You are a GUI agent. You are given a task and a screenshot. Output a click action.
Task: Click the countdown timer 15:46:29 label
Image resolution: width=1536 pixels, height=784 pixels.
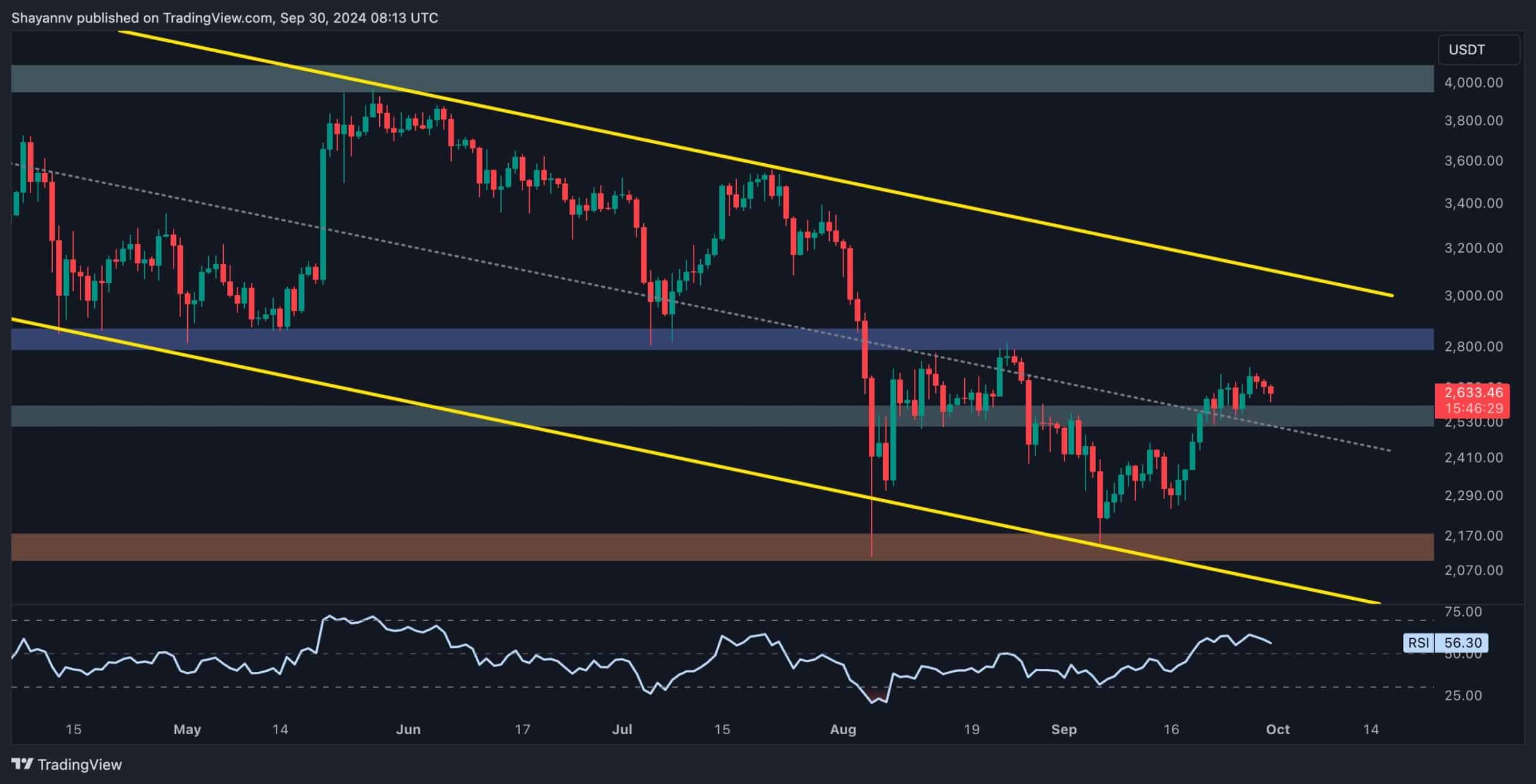(x=1474, y=408)
